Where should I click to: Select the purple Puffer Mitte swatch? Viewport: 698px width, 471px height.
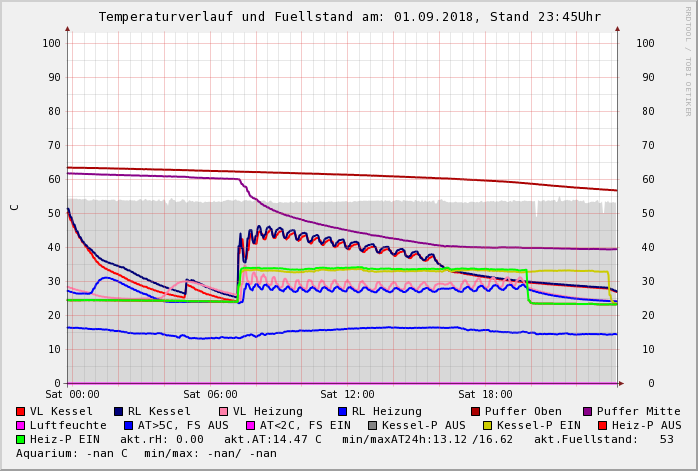coord(587,411)
